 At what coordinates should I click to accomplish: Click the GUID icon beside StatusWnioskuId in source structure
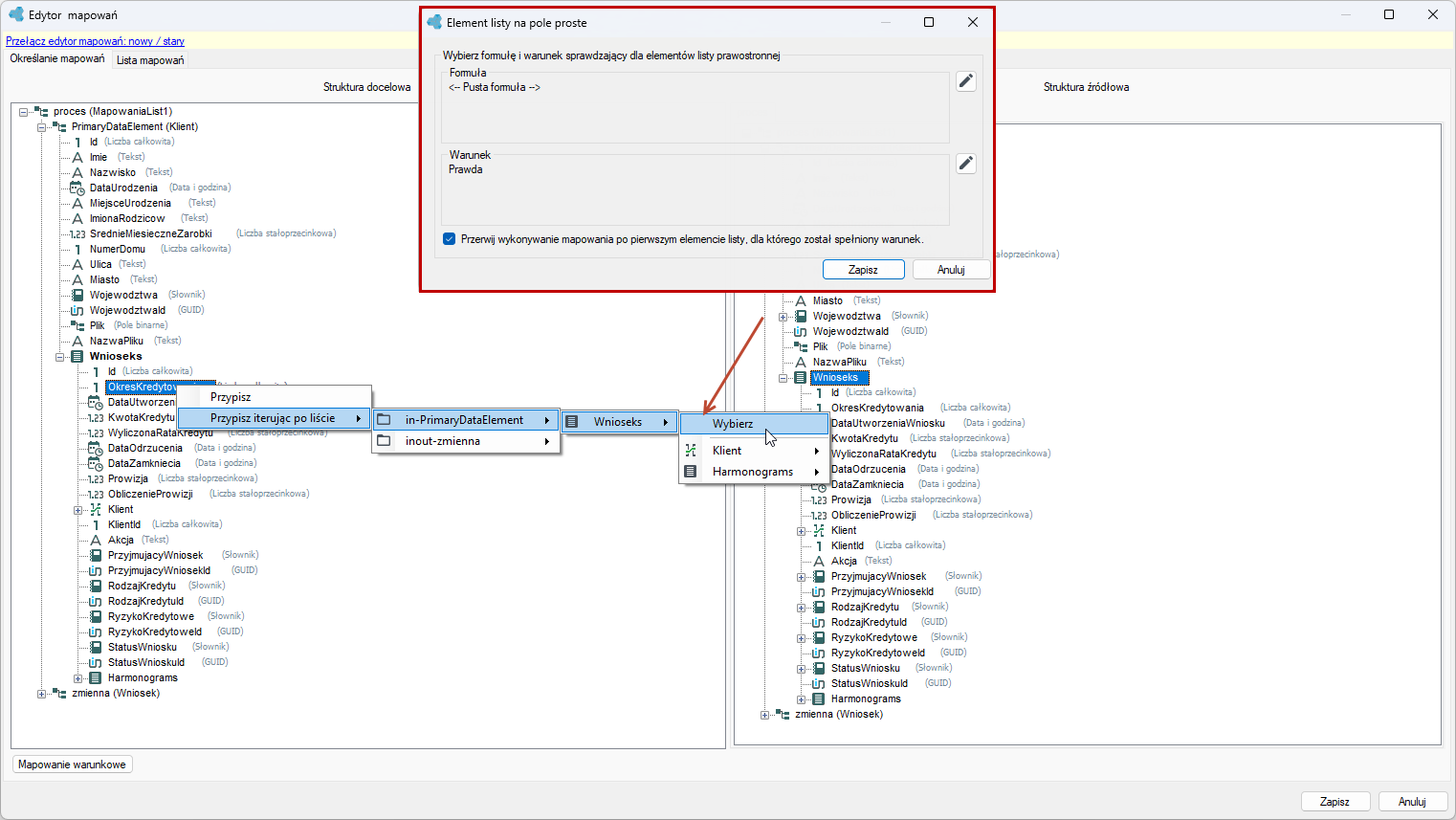coord(819,683)
